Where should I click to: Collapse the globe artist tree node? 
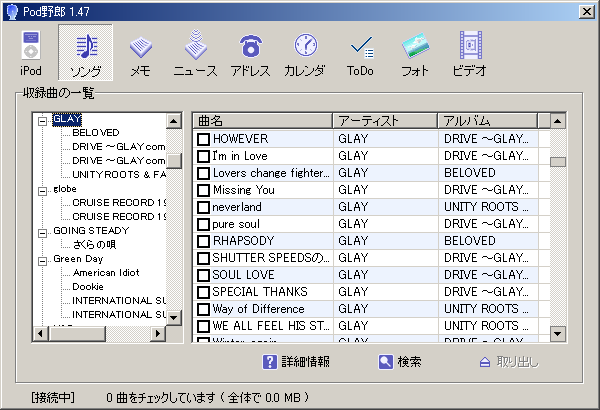42,191
